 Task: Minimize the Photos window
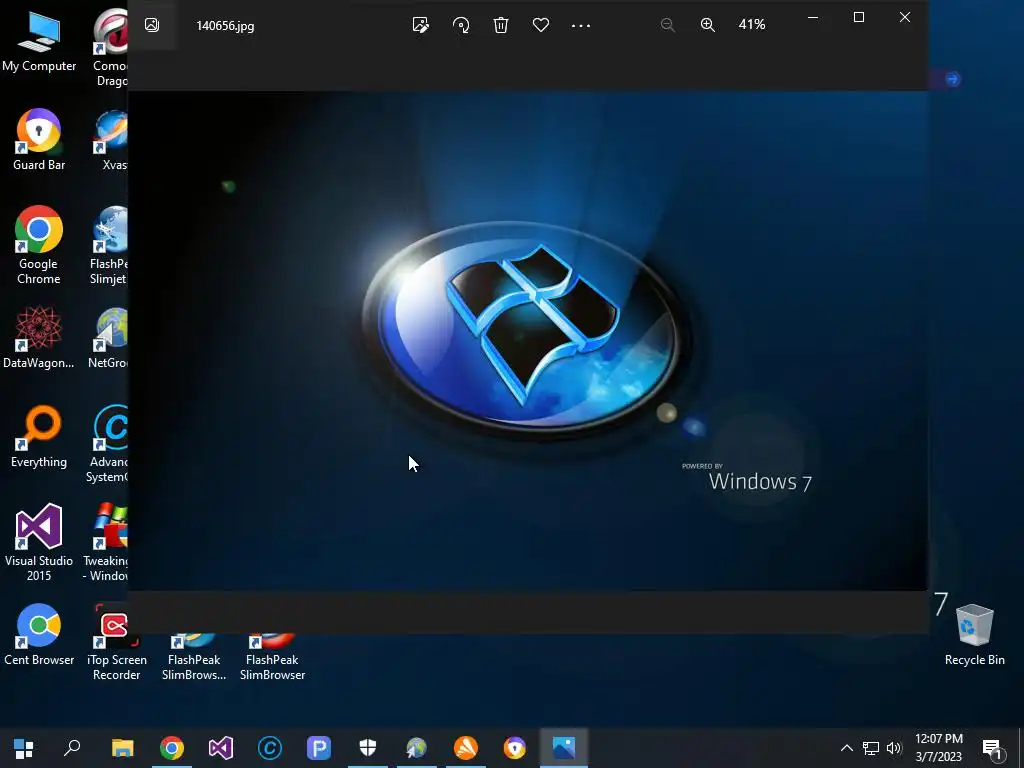[x=813, y=18]
